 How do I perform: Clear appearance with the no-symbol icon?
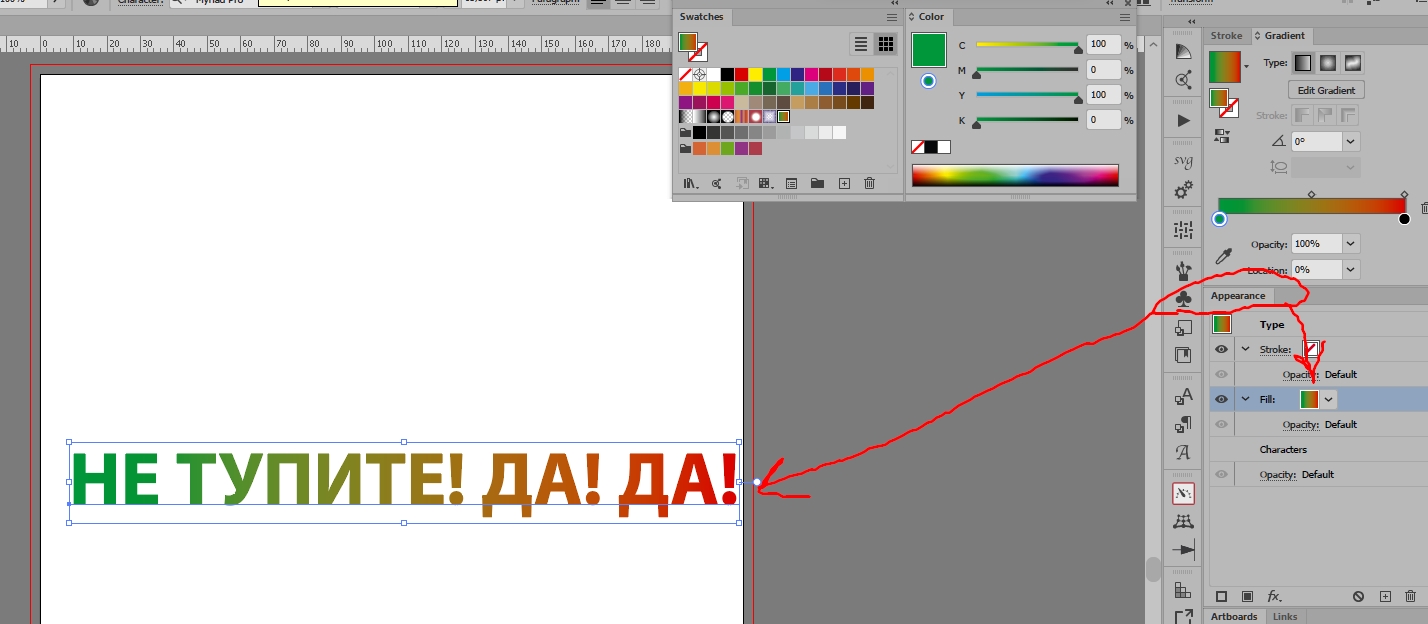(1358, 596)
